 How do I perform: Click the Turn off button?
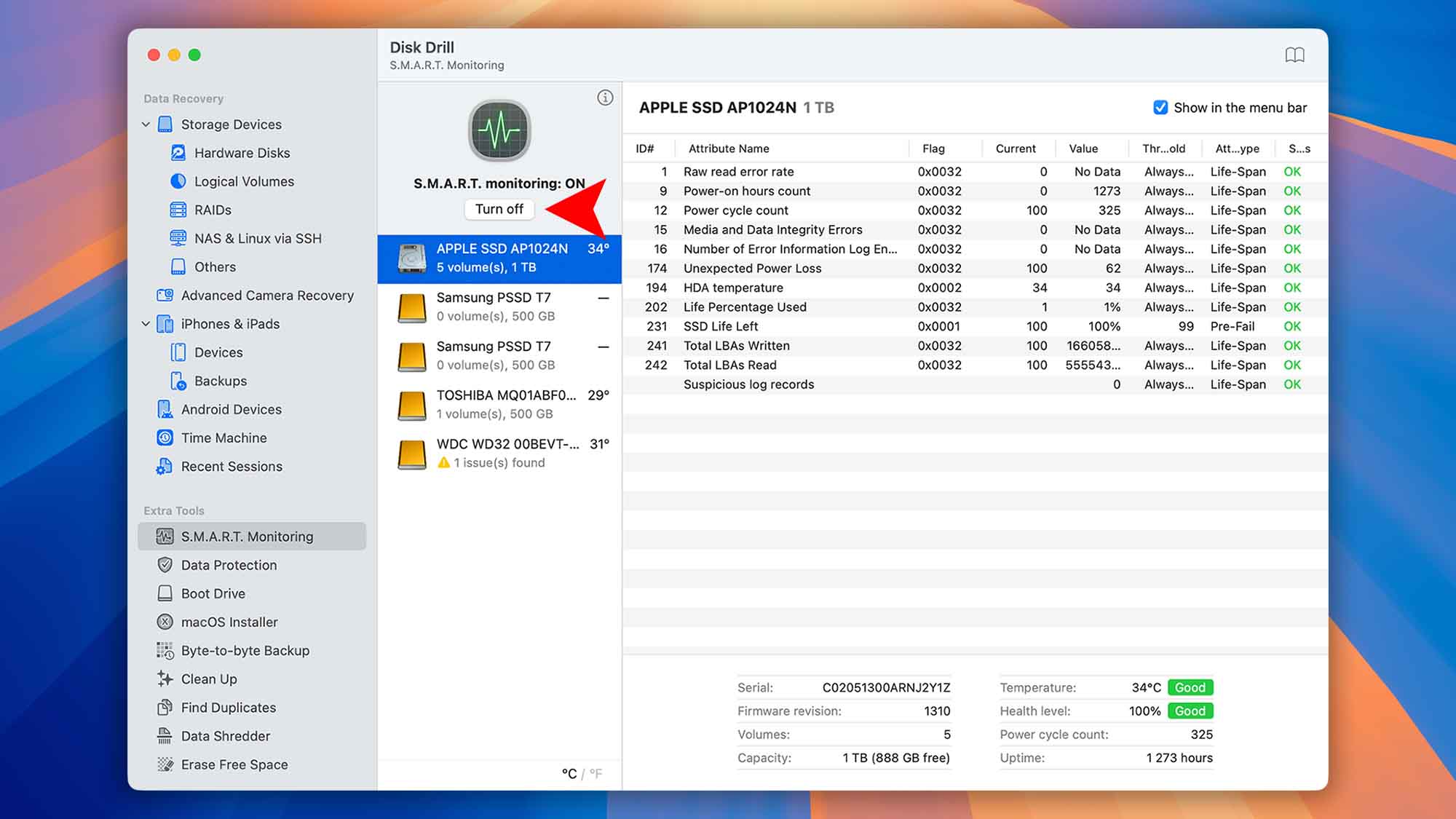tap(499, 209)
